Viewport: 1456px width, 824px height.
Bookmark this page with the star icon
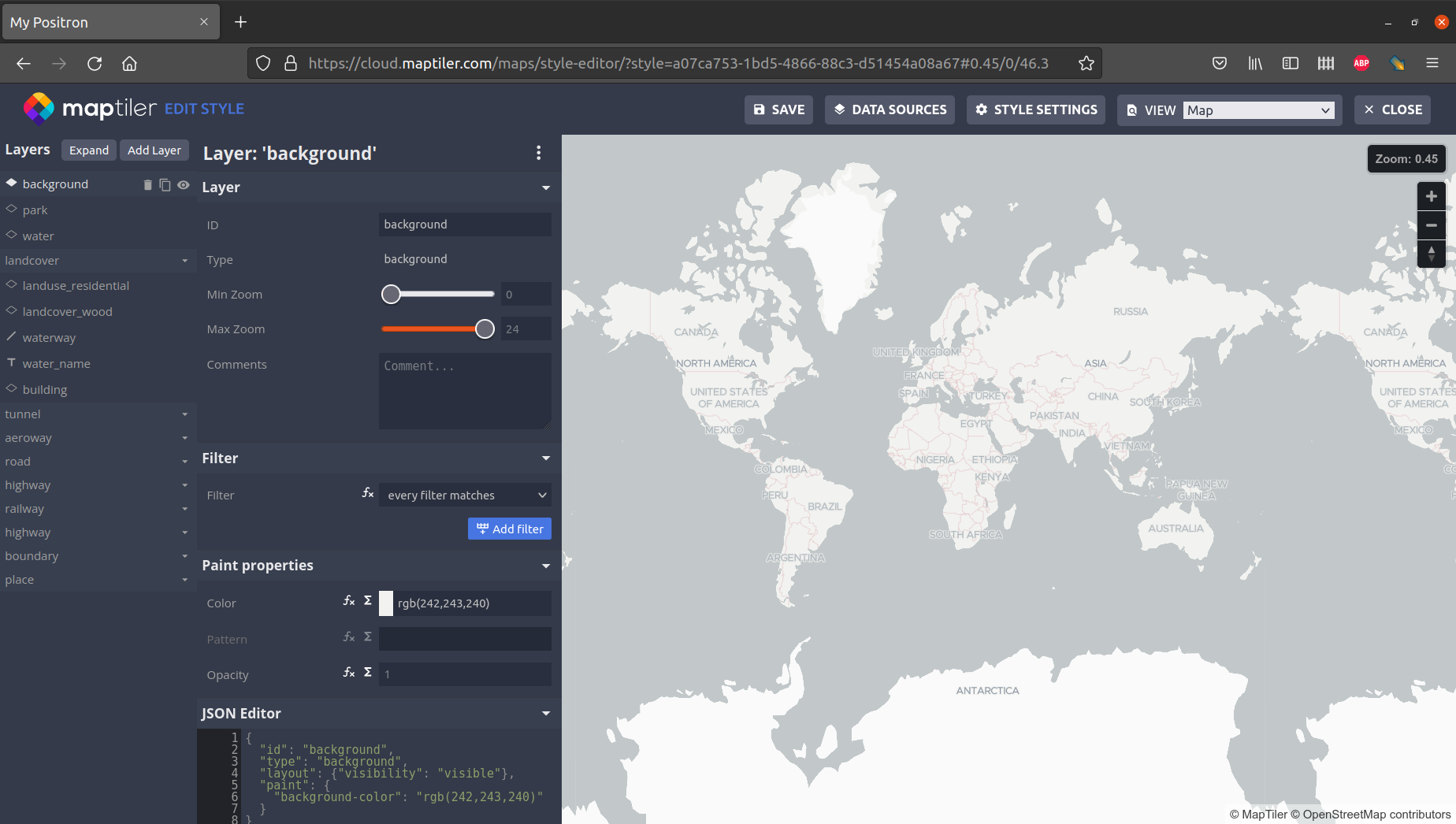click(1086, 63)
